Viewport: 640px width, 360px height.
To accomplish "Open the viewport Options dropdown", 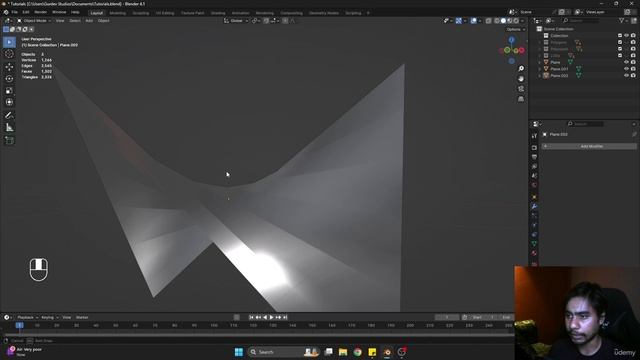I will (516, 29).
